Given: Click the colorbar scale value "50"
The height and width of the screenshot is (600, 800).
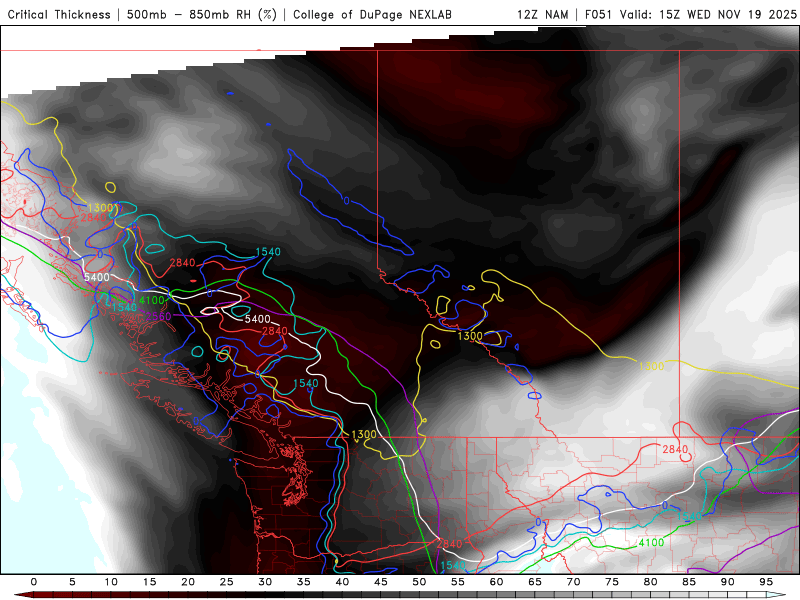Looking at the screenshot, I should (x=419, y=582).
